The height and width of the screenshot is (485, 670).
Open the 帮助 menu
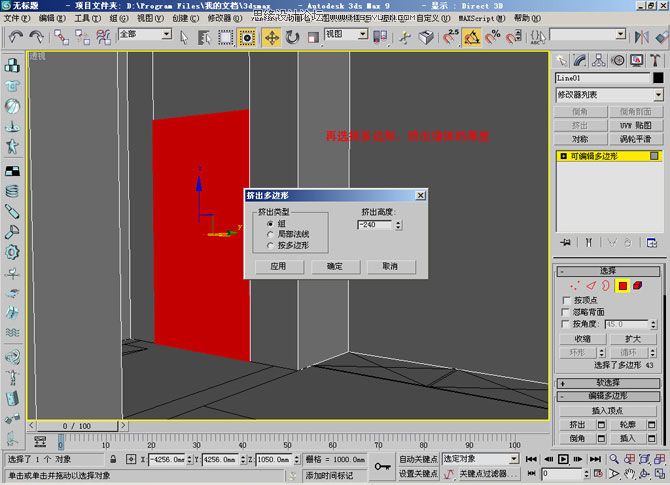[x=527, y=18]
